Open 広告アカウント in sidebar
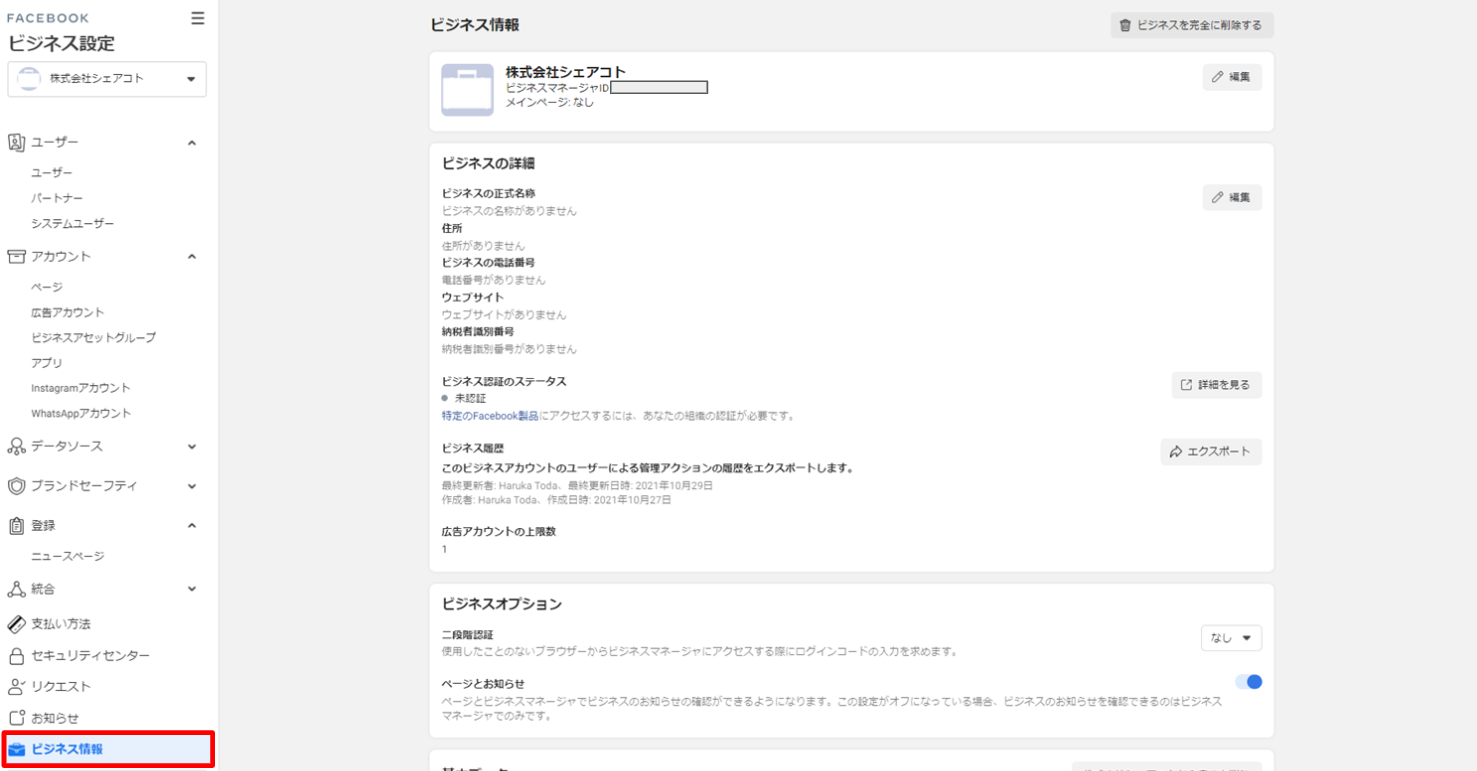 click(68, 313)
